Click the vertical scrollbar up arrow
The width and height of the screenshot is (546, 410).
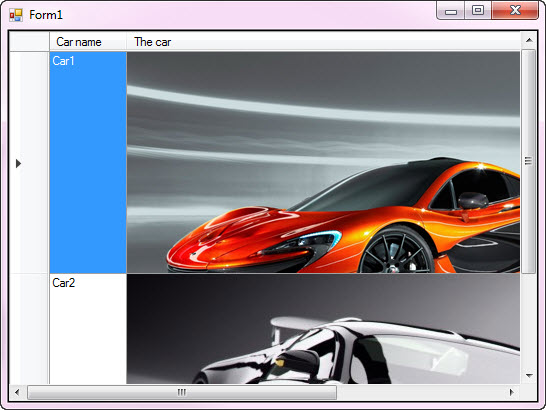pos(529,40)
